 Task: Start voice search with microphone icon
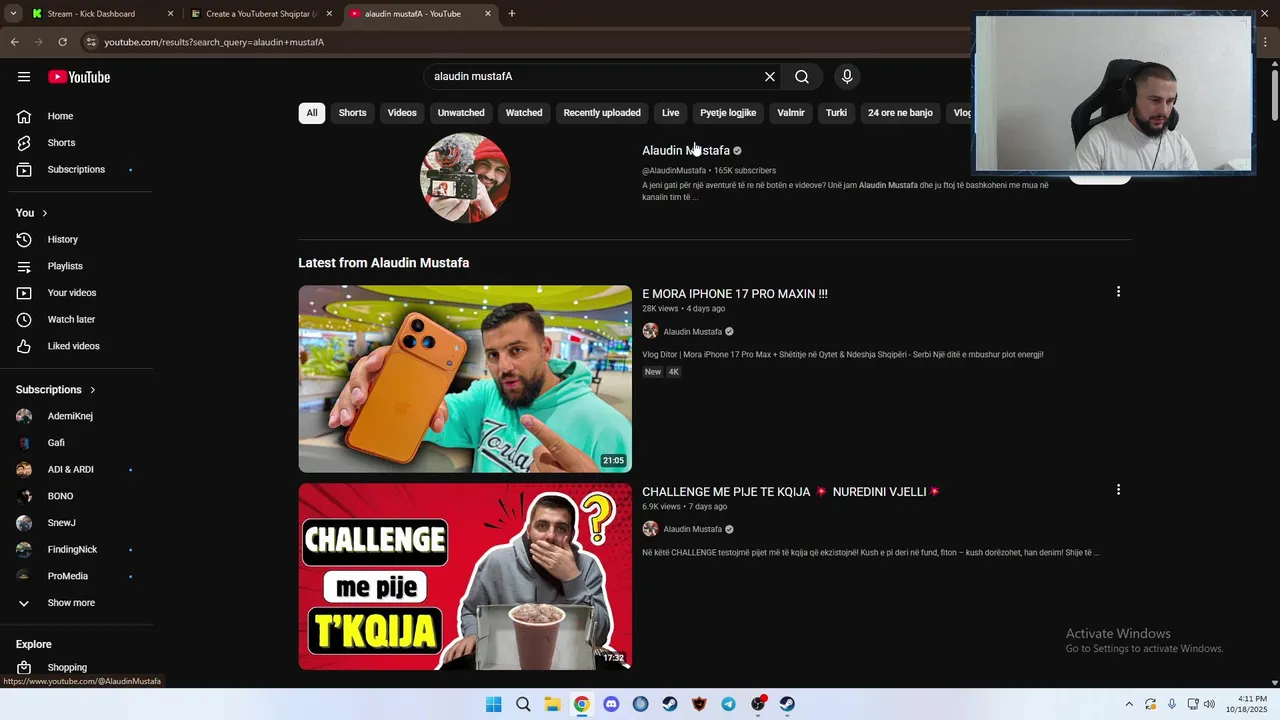847,77
